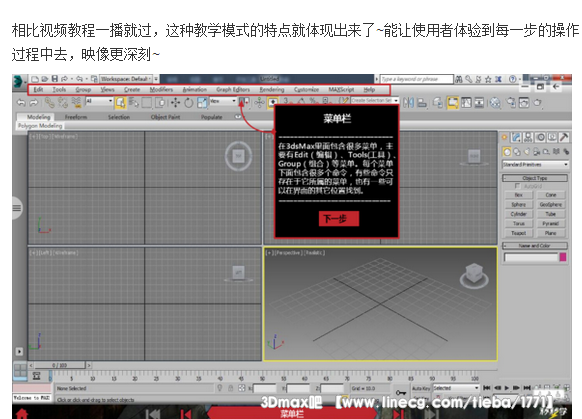
Task: Open the All selection filter dropdown
Action: [x=99, y=101]
